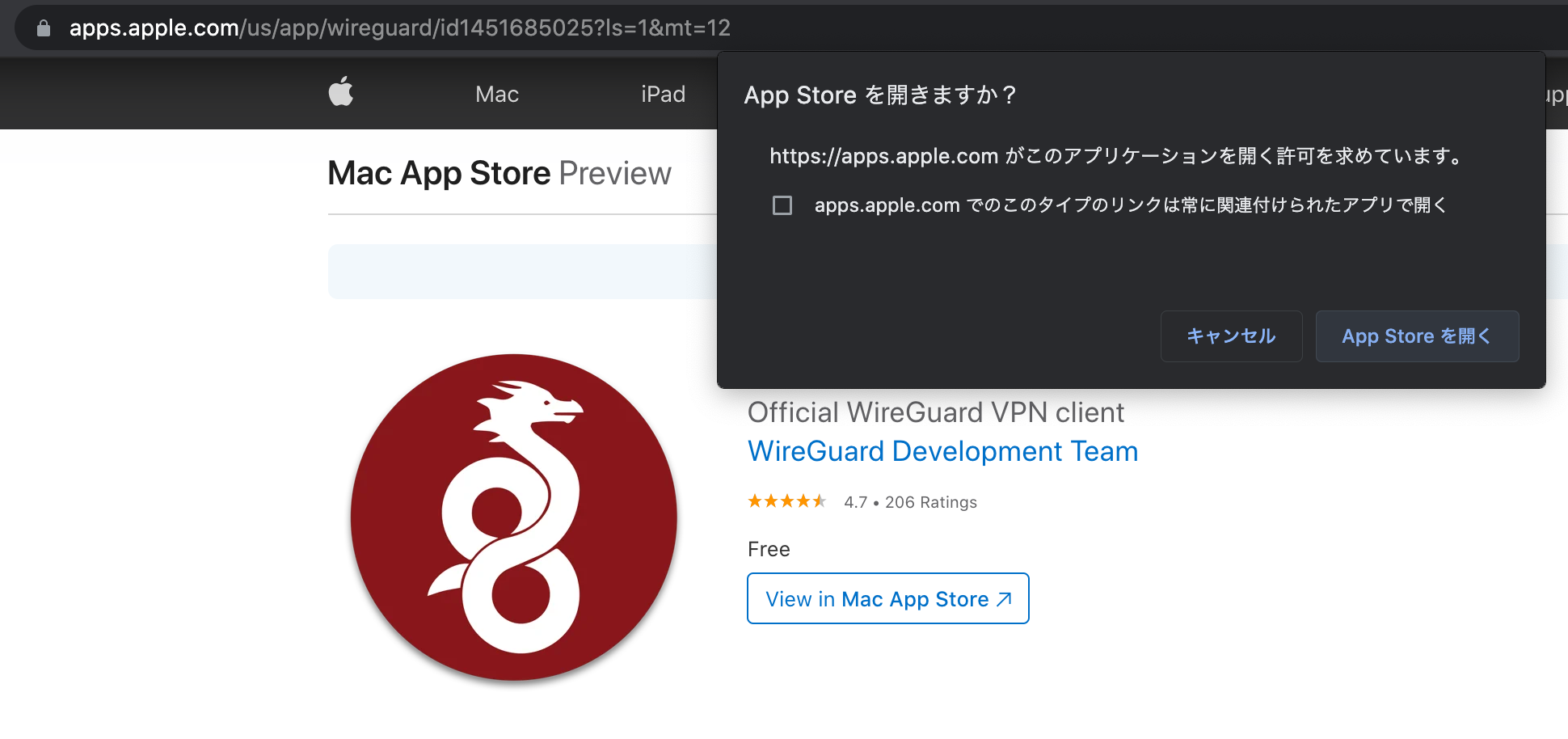This screenshot has width=1568, height=739.
Task: Open the Mac menu item
Action: coord(497,95)
